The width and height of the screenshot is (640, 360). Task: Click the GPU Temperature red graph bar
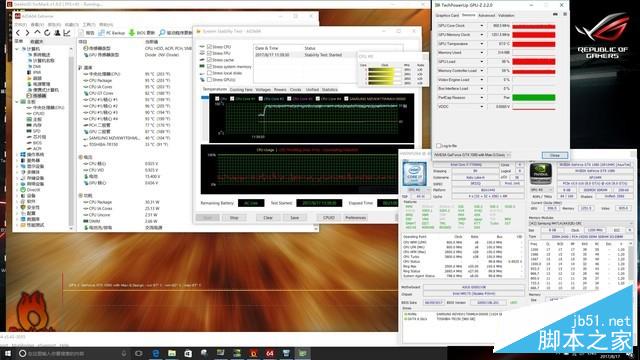pos(533,44)
